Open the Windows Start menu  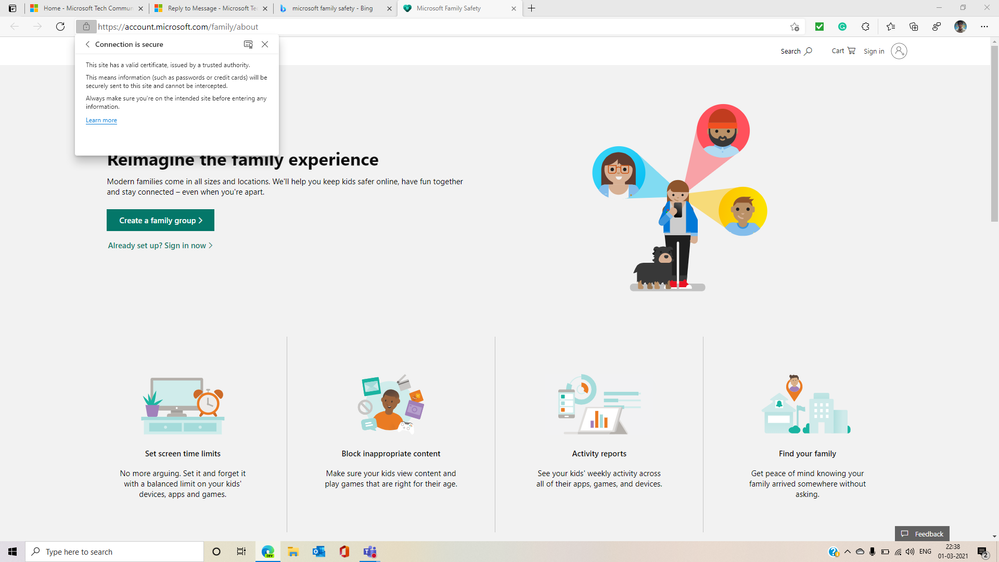tap(12, 552)
